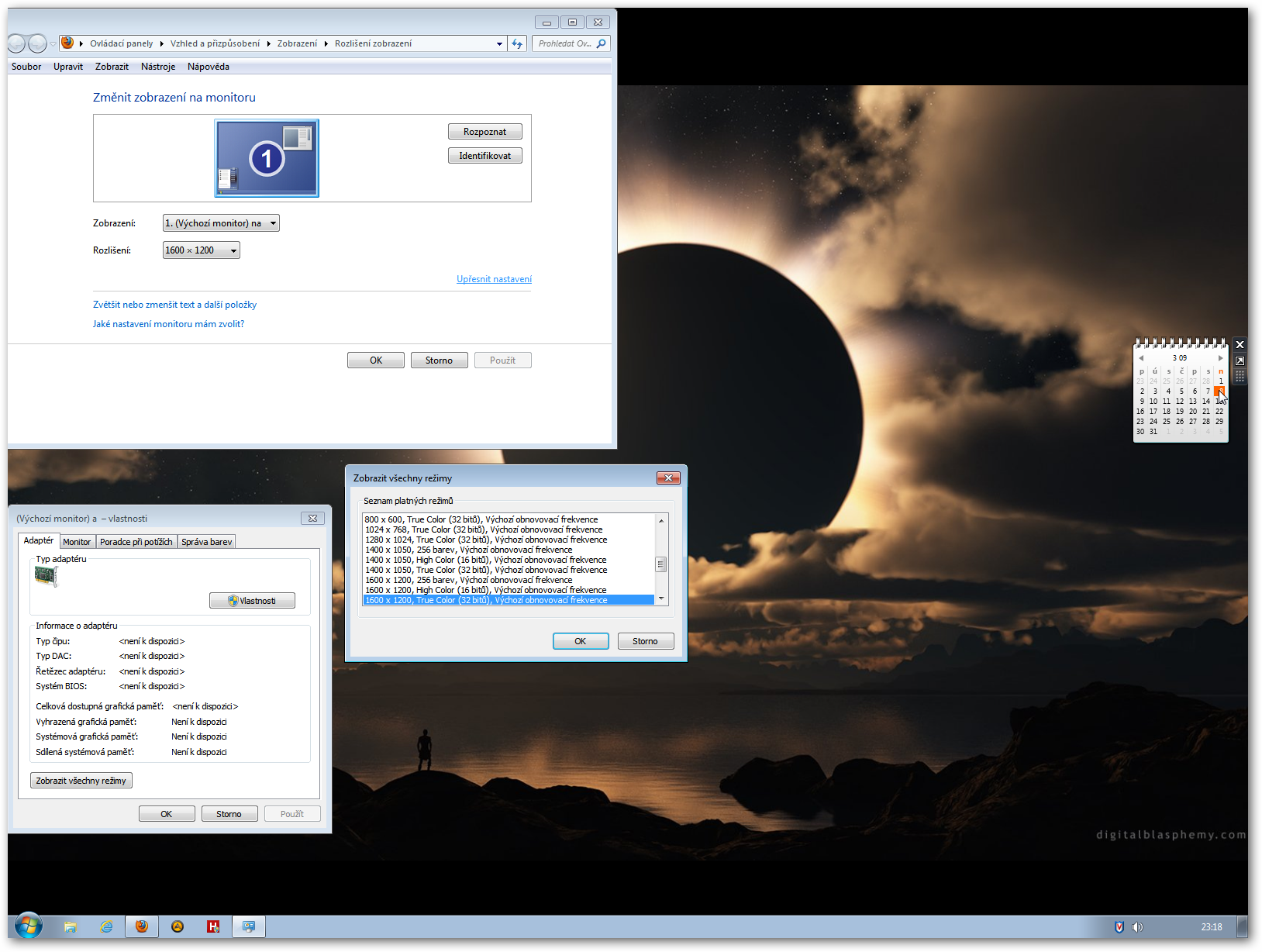Activate the display settings taskbar button
Image resolution: width=1262 pixels, height=952 pixels.
point(249,926)
